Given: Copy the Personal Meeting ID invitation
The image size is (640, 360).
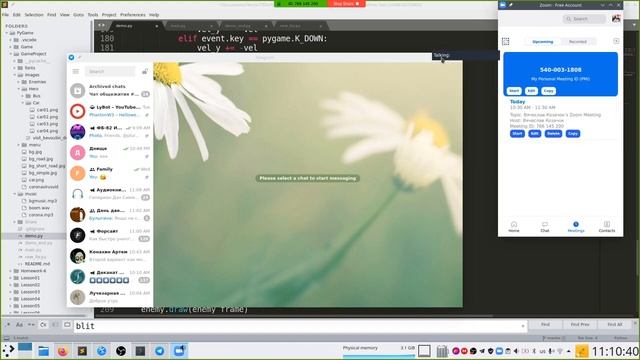Looking at the screenshot, I should coord(548,91).
